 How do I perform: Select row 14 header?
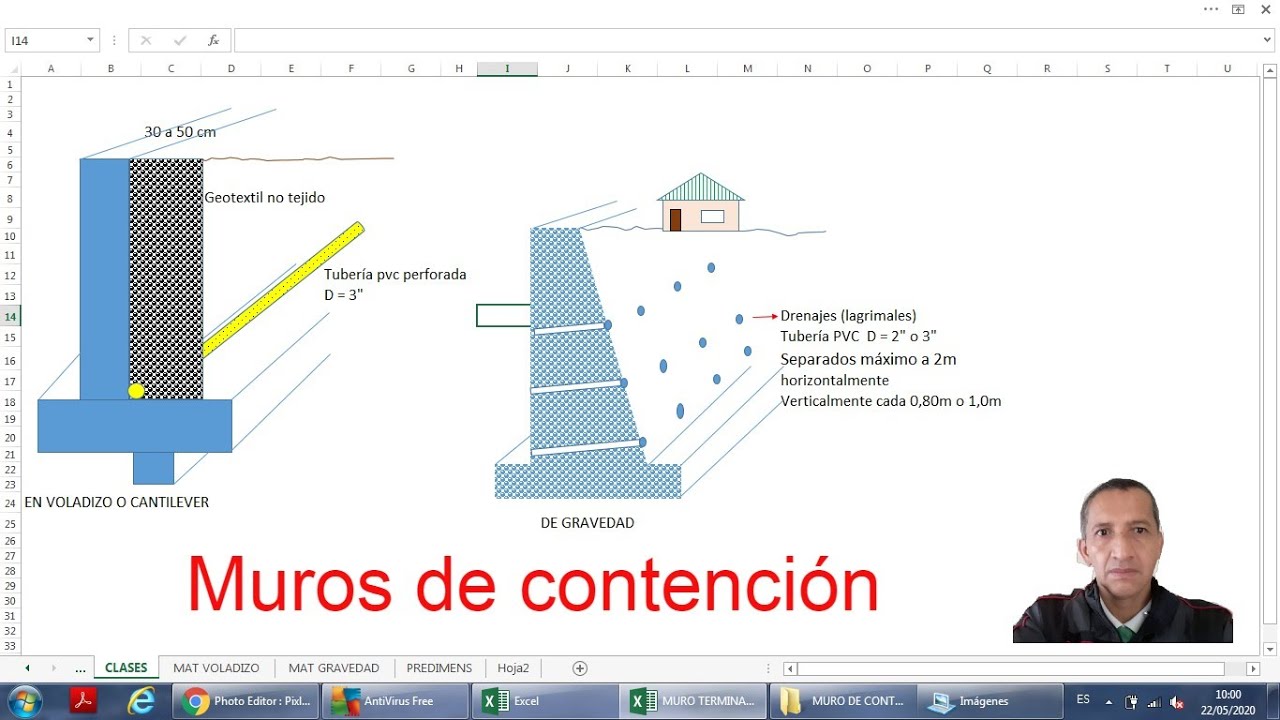pyautogui.click(x=10, y=316)
